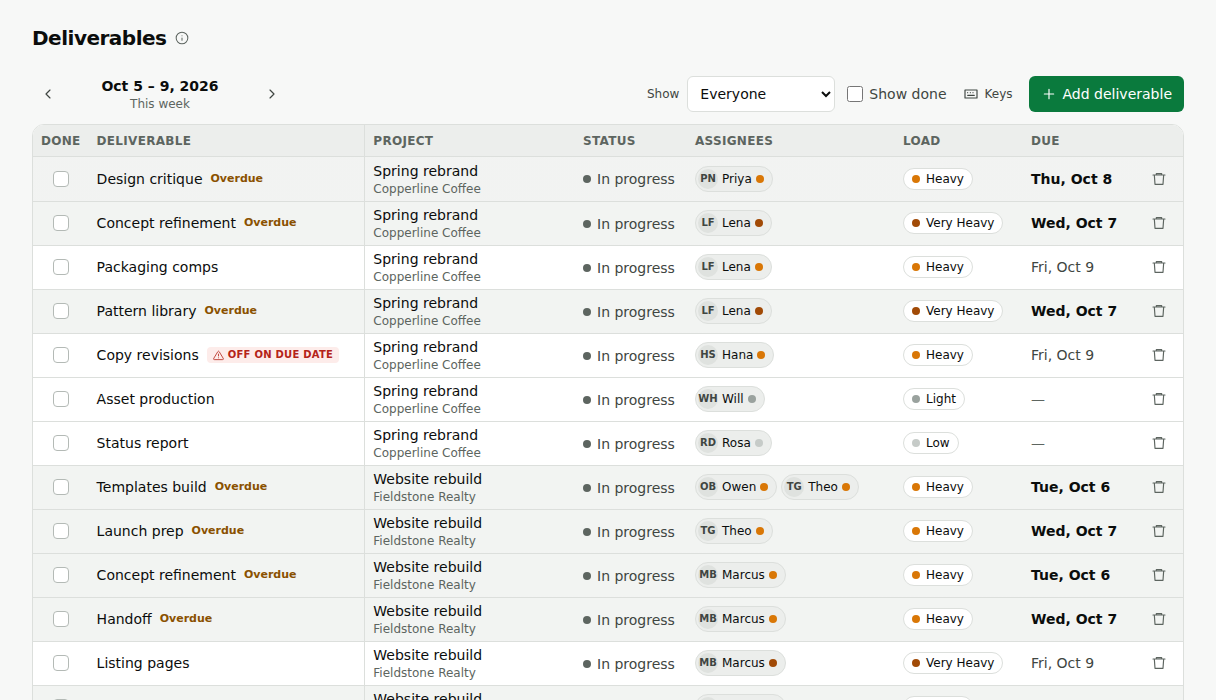Open the In progress status for Packaging comps

pos(629,268)
